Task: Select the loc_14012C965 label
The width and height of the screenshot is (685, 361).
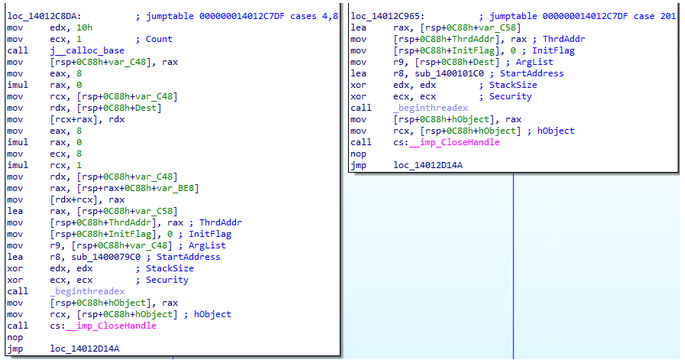Action: coord(387,16)
